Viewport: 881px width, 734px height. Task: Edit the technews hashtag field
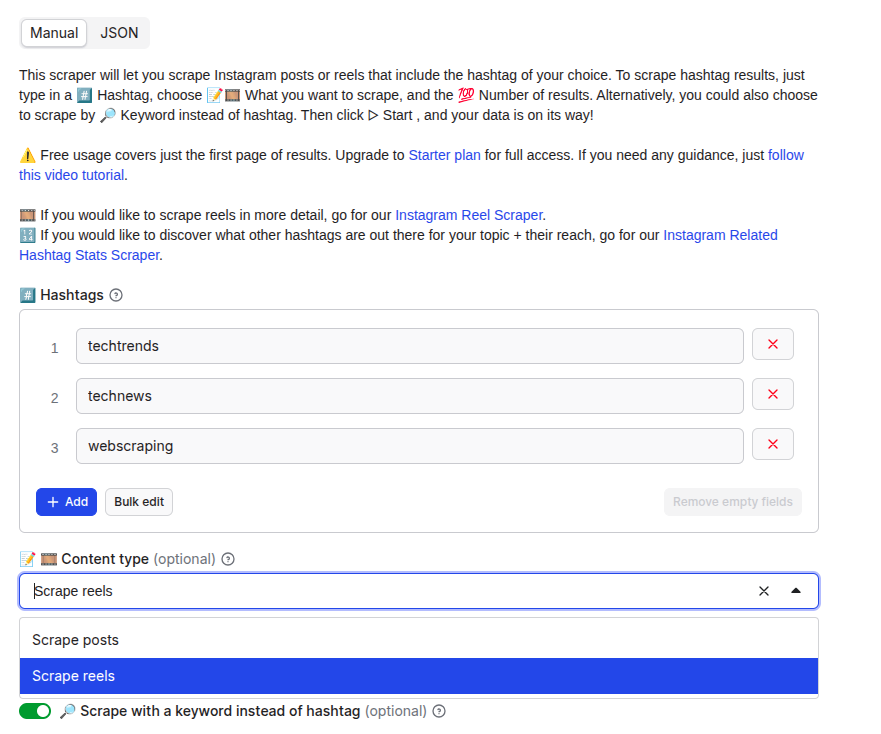(x=410, y=396)
